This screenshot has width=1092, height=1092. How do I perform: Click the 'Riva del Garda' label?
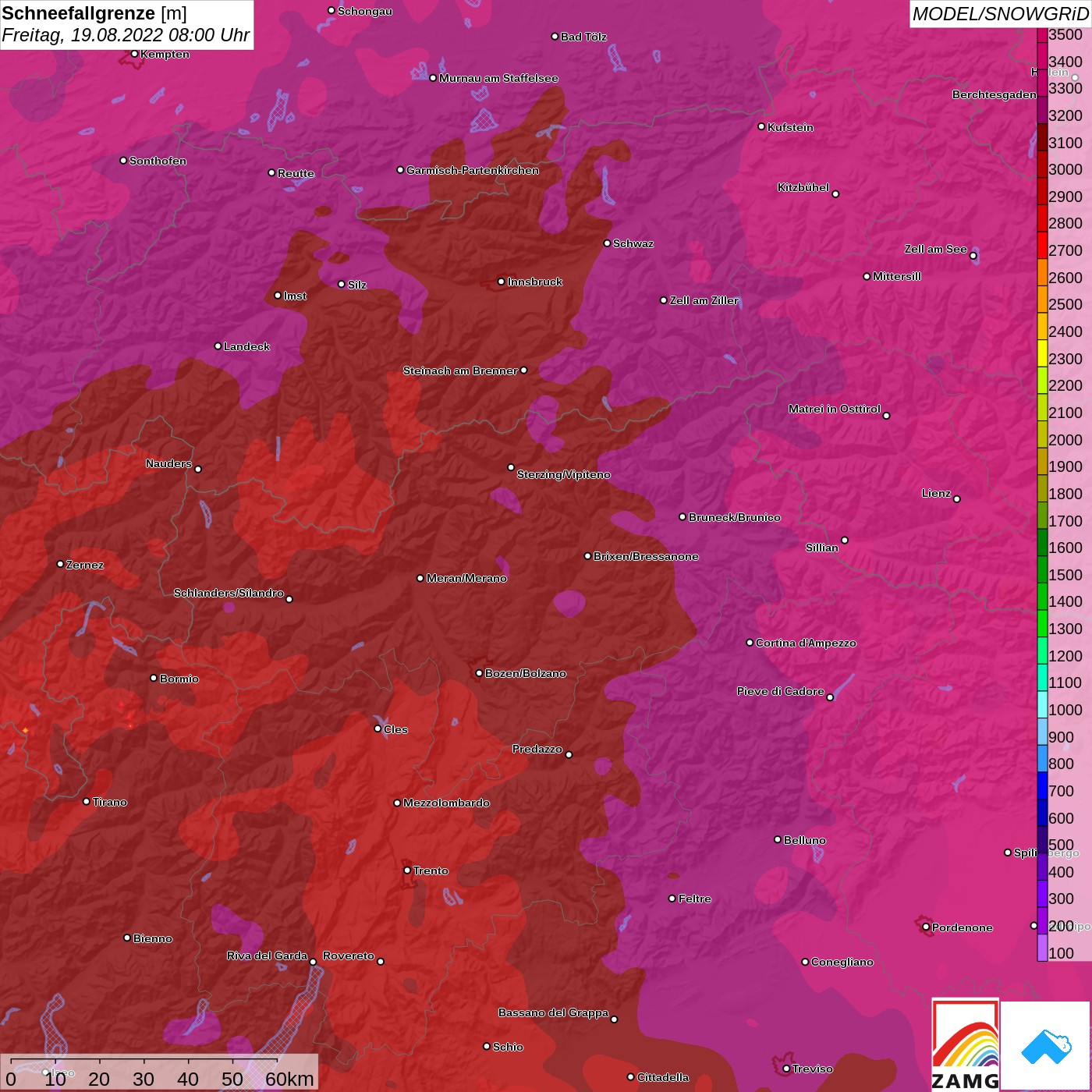tap(267, 955)
